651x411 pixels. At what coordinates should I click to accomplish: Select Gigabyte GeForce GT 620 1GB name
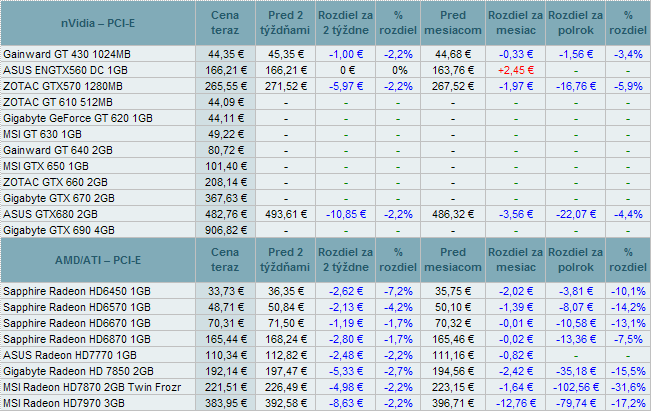coord(78,118)
